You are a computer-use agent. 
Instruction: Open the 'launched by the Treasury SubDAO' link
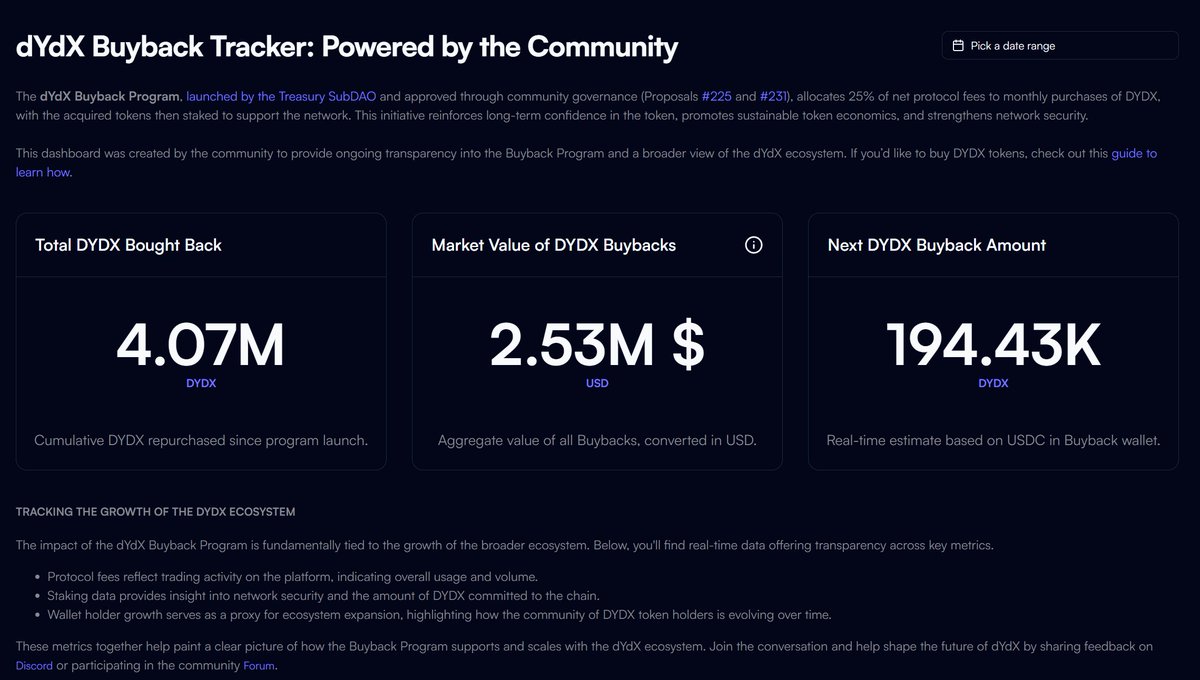[x=281, y=97]
